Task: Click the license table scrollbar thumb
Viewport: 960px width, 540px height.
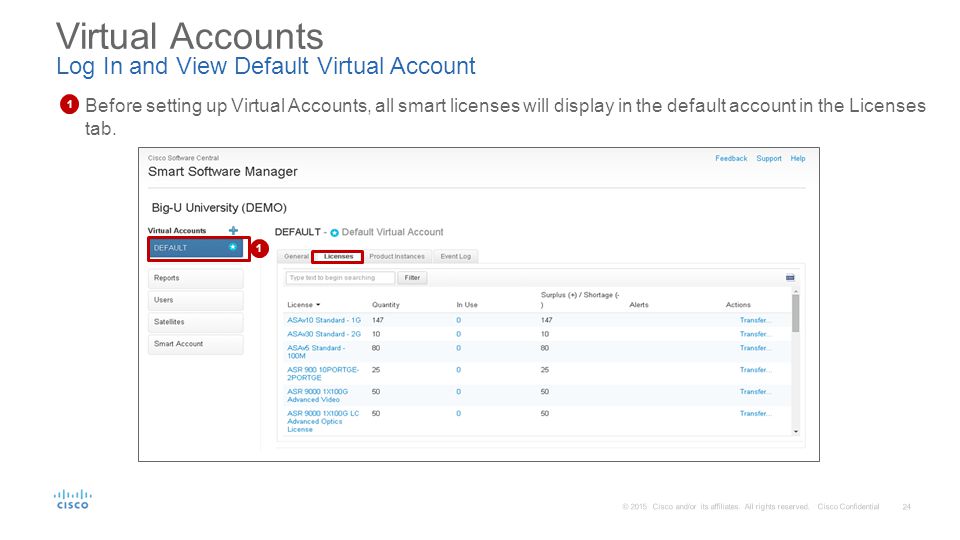Action: click(795, 313)
